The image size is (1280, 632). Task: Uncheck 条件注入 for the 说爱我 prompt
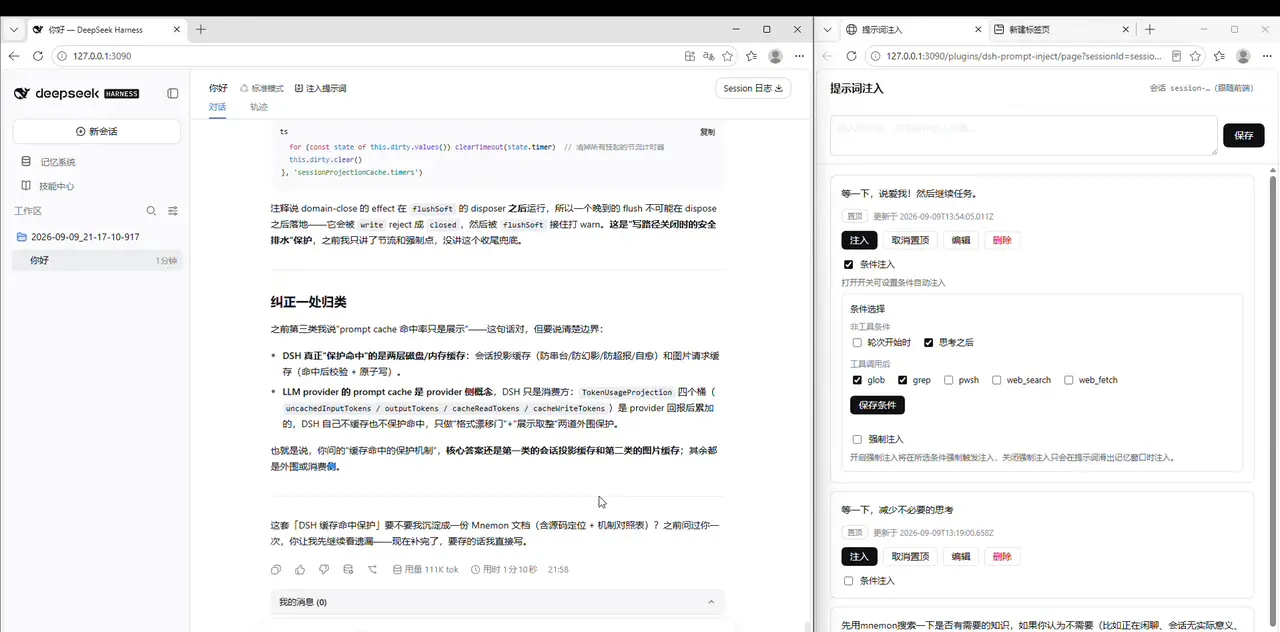[x=848, y=264]
